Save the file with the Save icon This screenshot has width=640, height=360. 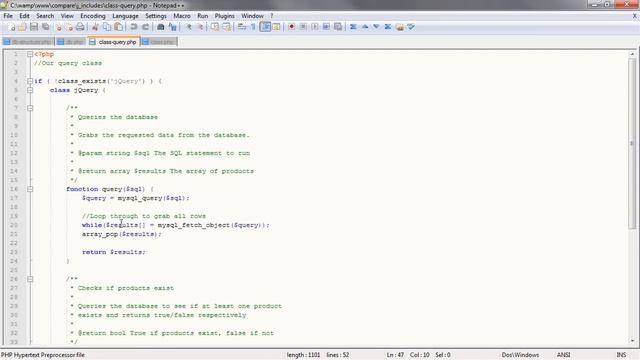tap(34, 27)
